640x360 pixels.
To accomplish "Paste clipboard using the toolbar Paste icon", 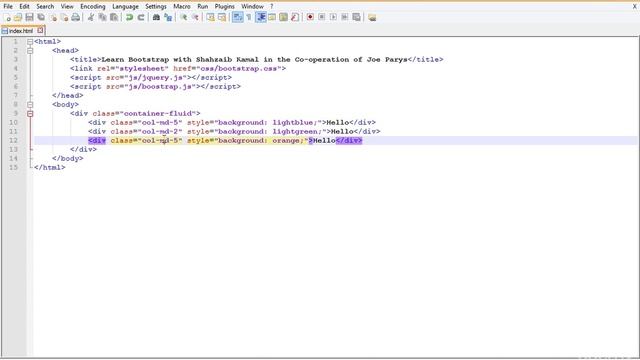I will tap(114, 17).
